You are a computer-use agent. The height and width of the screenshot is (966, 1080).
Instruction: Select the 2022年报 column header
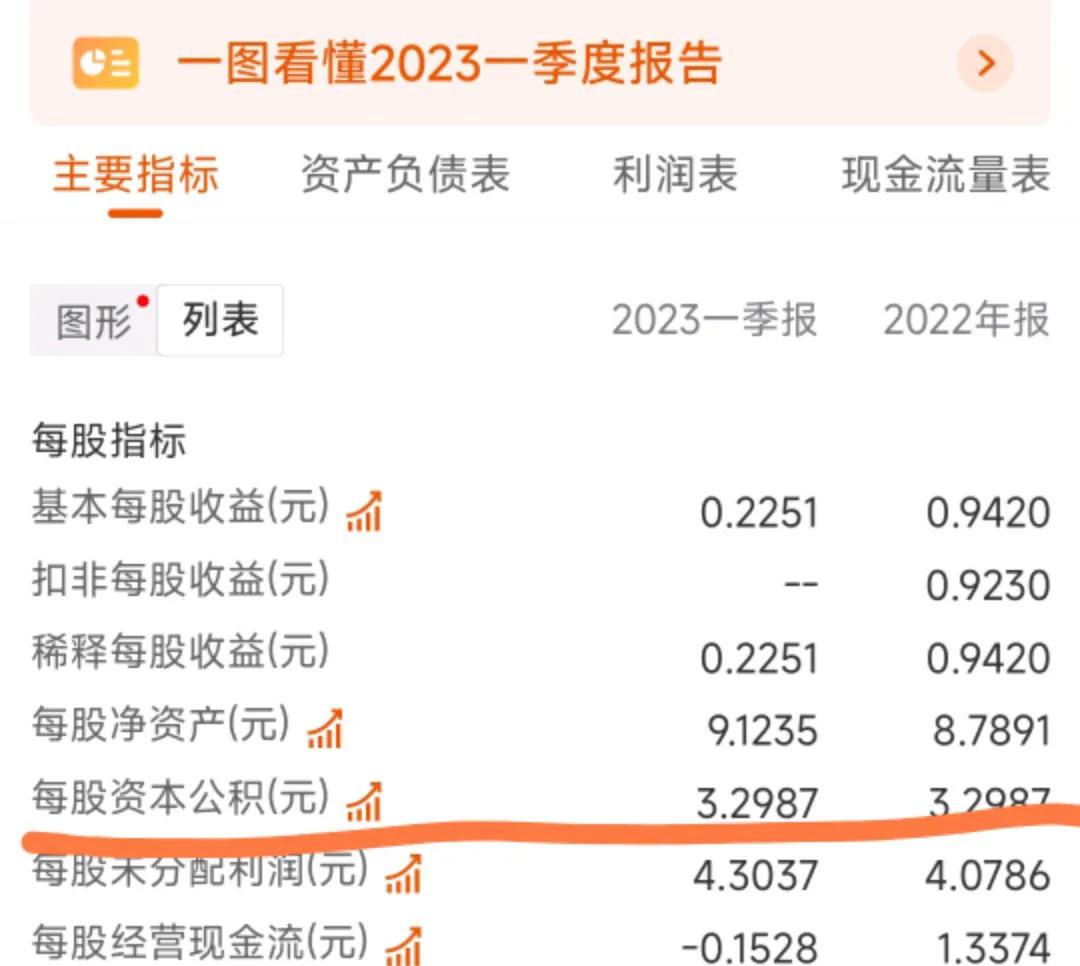[963, 320]
